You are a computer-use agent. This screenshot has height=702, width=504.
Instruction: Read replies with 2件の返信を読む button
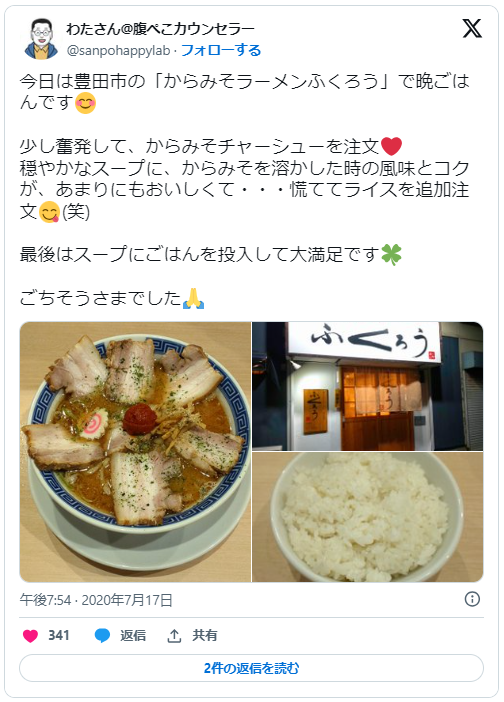pos(252,668)
